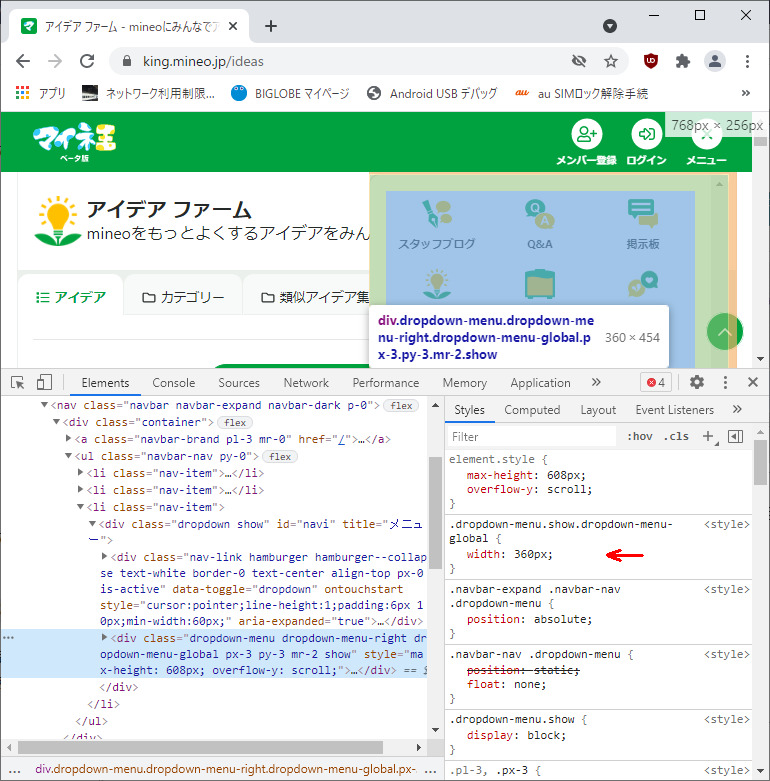Screen dimensions: 770x781
Task: Open DevTools settings gear
Action: point(697,382)
